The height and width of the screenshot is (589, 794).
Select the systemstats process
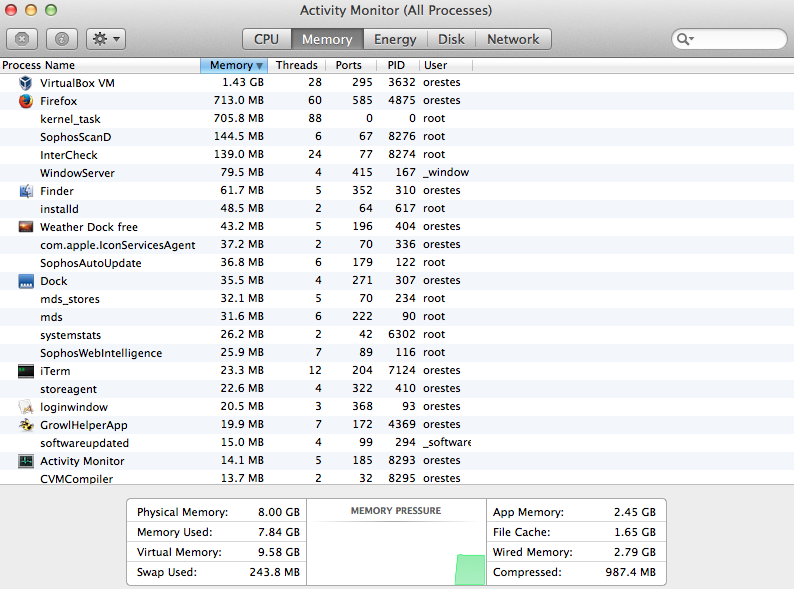pos(397,335)
